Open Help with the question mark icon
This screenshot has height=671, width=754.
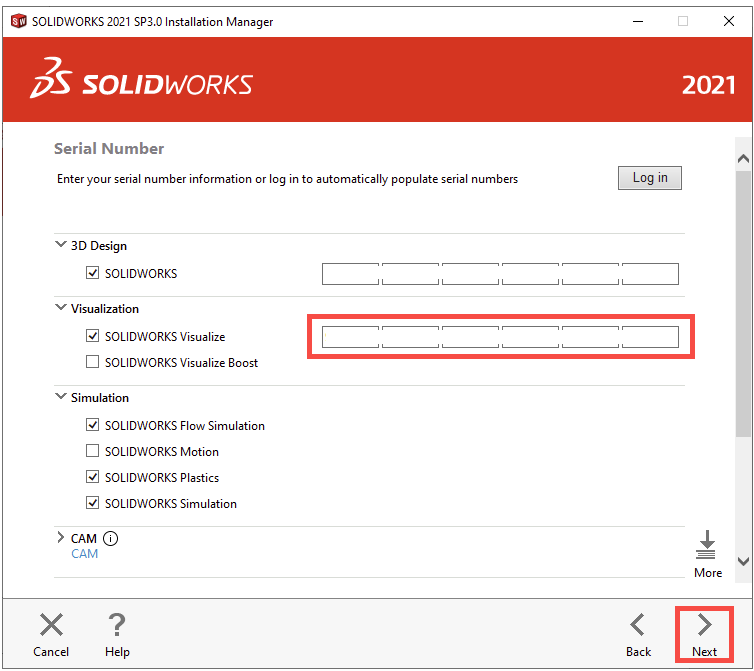pyautogui.click(x=117, y=626)
